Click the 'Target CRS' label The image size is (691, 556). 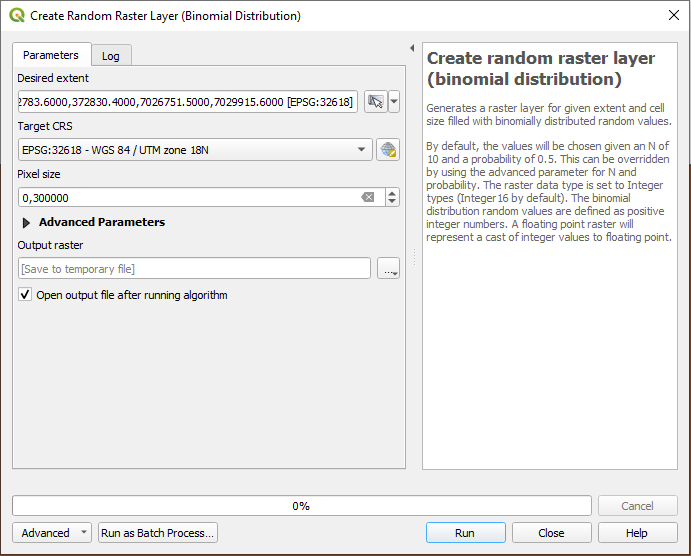tap(45, 126)
